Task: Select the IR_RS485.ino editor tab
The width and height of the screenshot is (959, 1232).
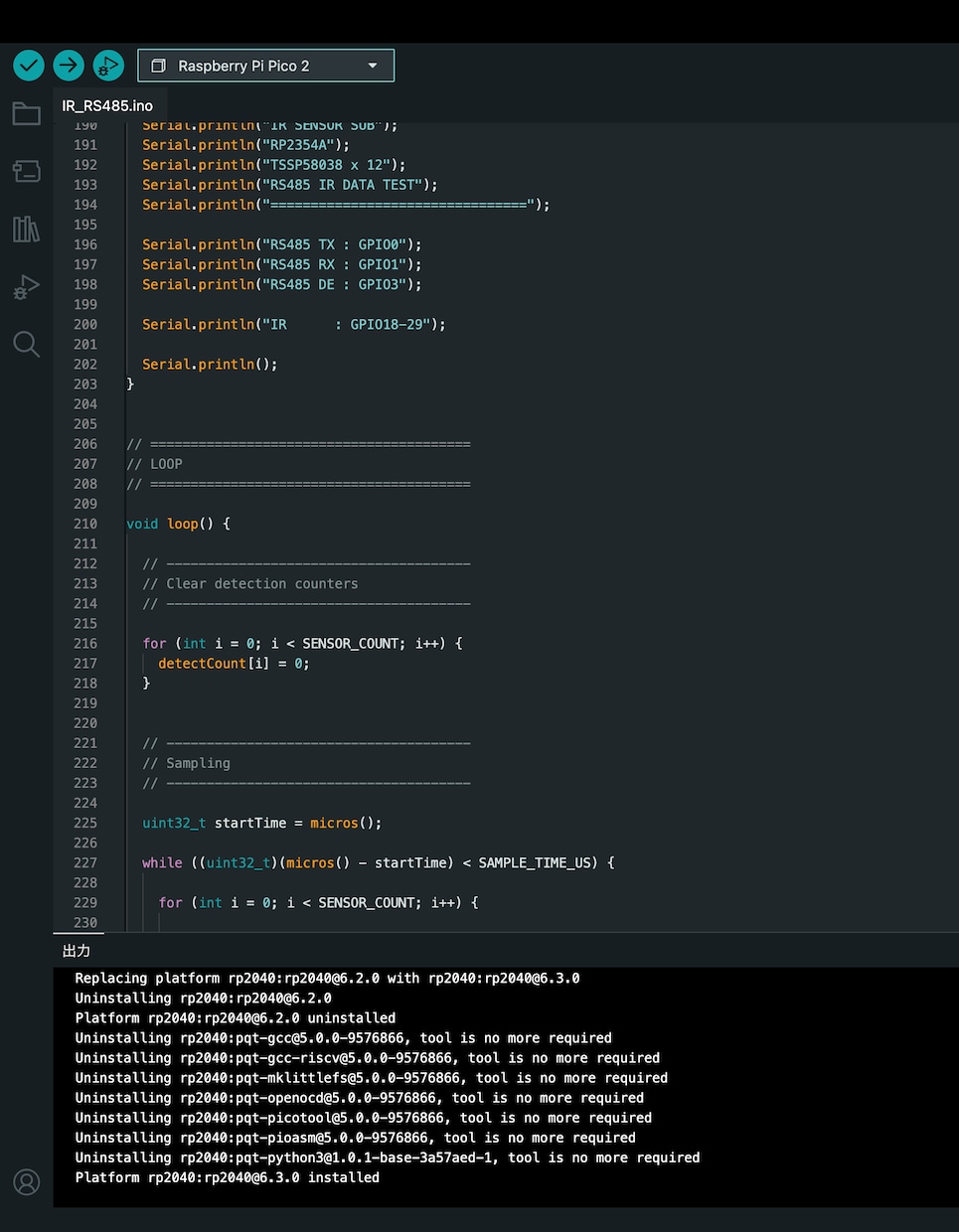Action: pyautogui.click(x=107, y=105)
